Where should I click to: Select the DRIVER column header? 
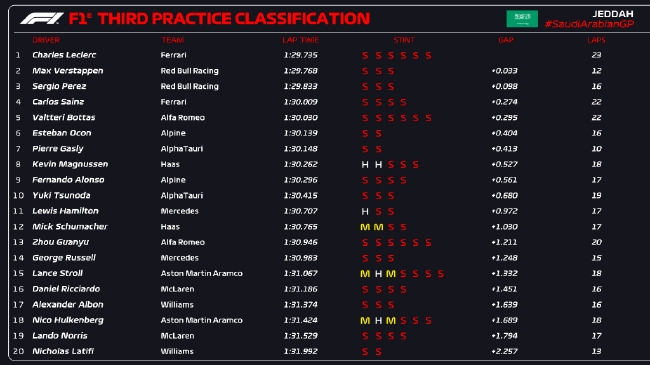[46, 40]
